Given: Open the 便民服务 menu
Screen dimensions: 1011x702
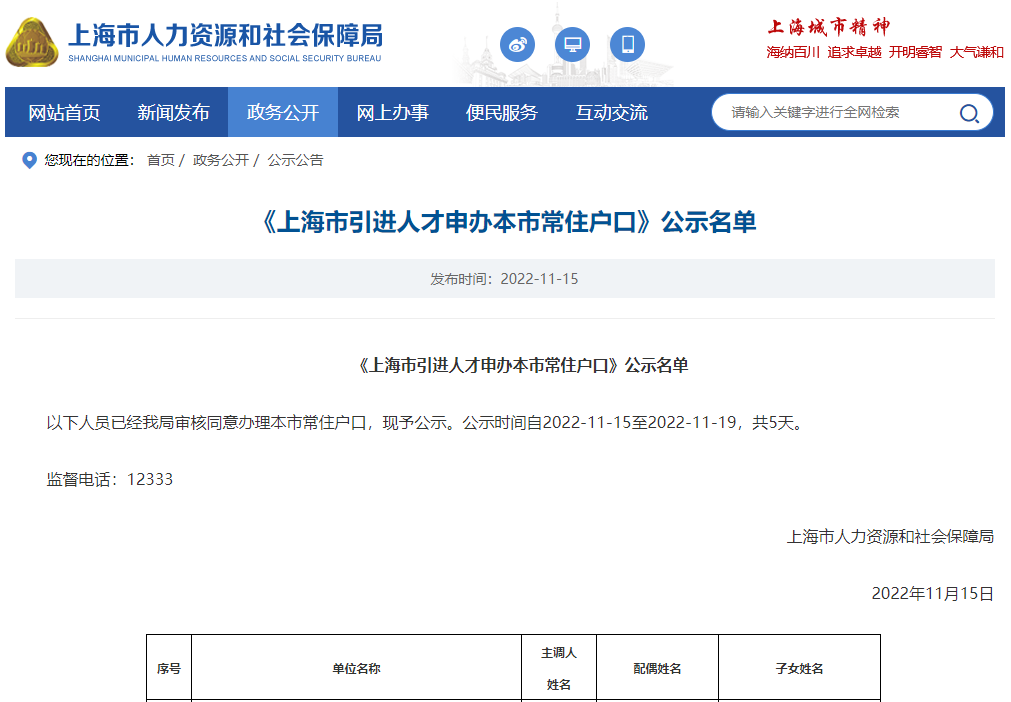Looking at the screenshot, I should tap(502, 112).
